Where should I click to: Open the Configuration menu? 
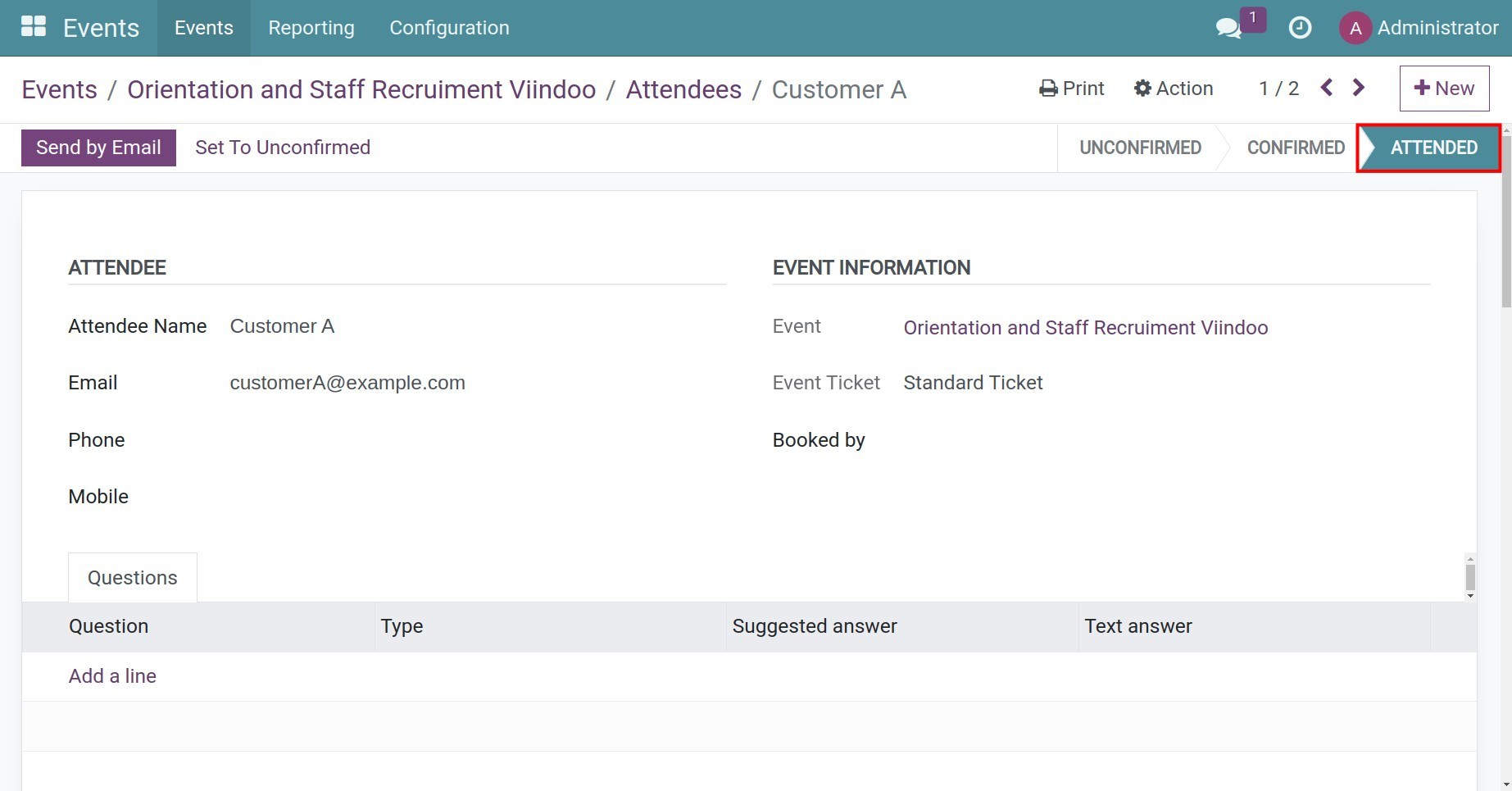449,28
